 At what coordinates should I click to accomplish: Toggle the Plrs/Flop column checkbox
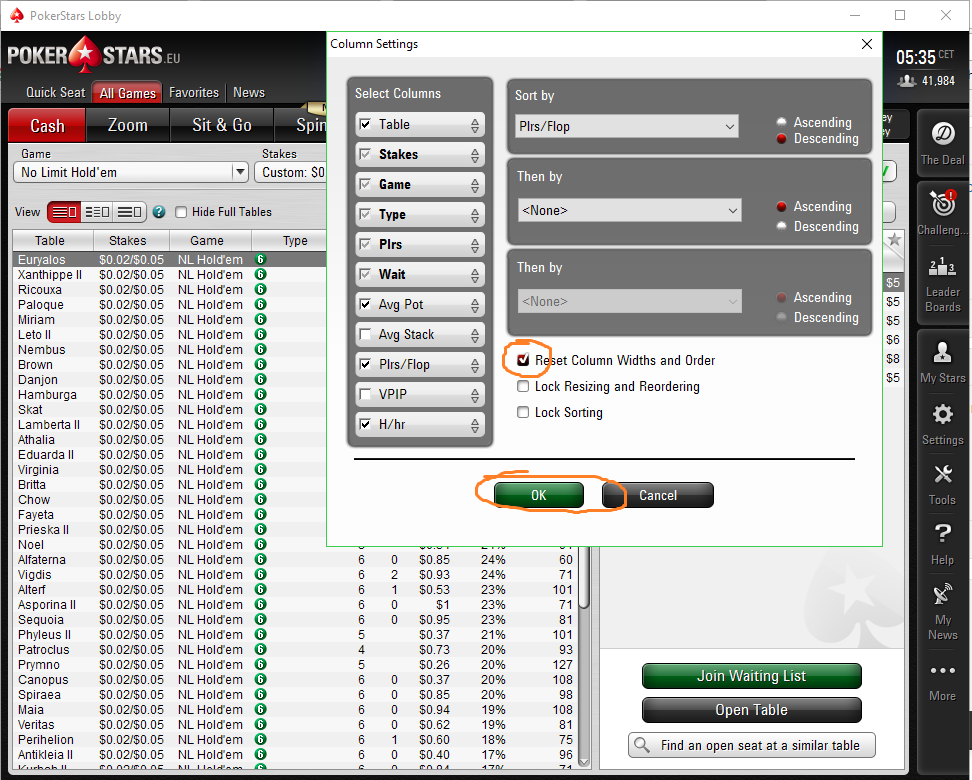point(365,364)
